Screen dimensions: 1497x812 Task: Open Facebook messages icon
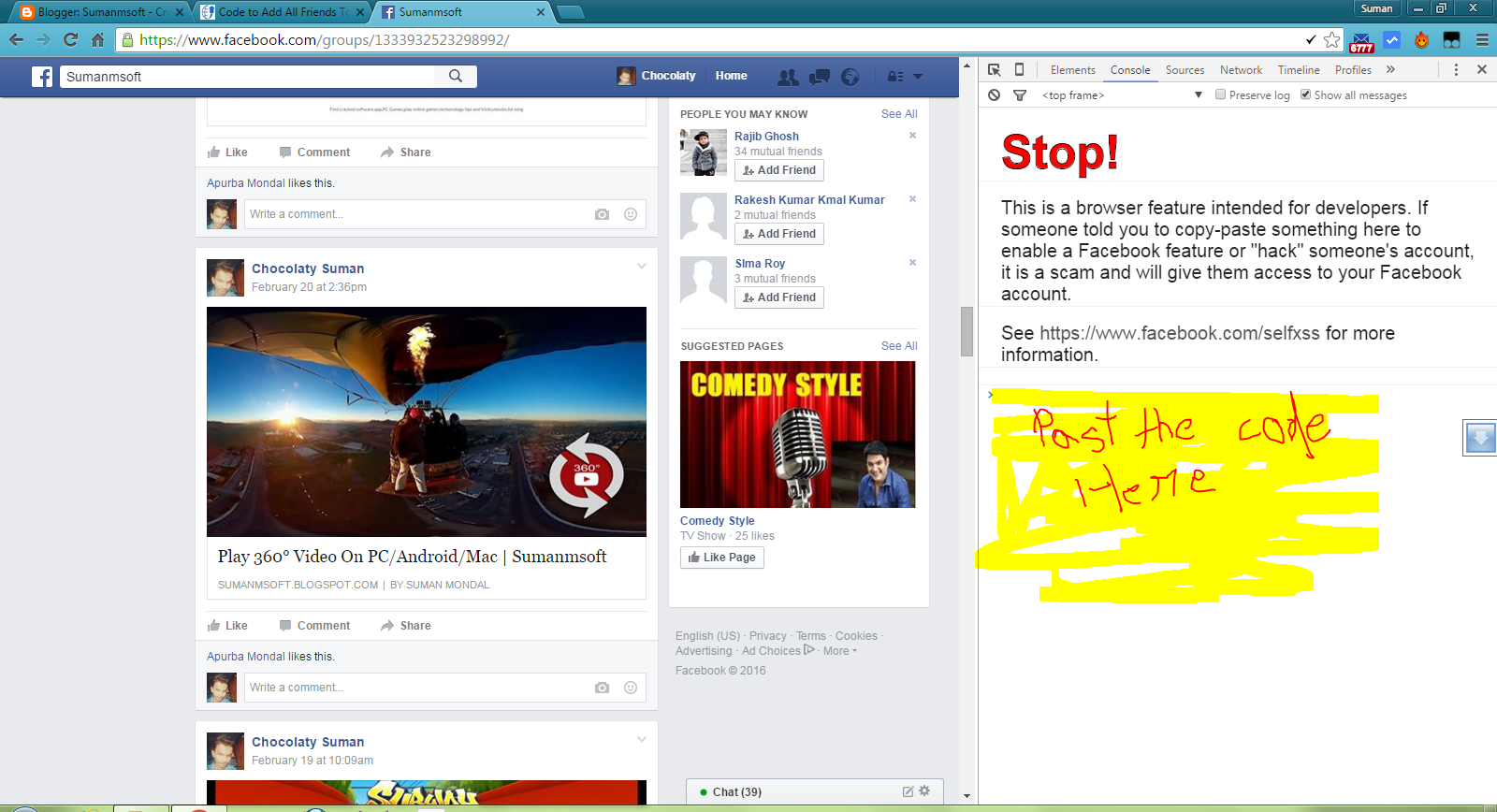click(820, 77)
